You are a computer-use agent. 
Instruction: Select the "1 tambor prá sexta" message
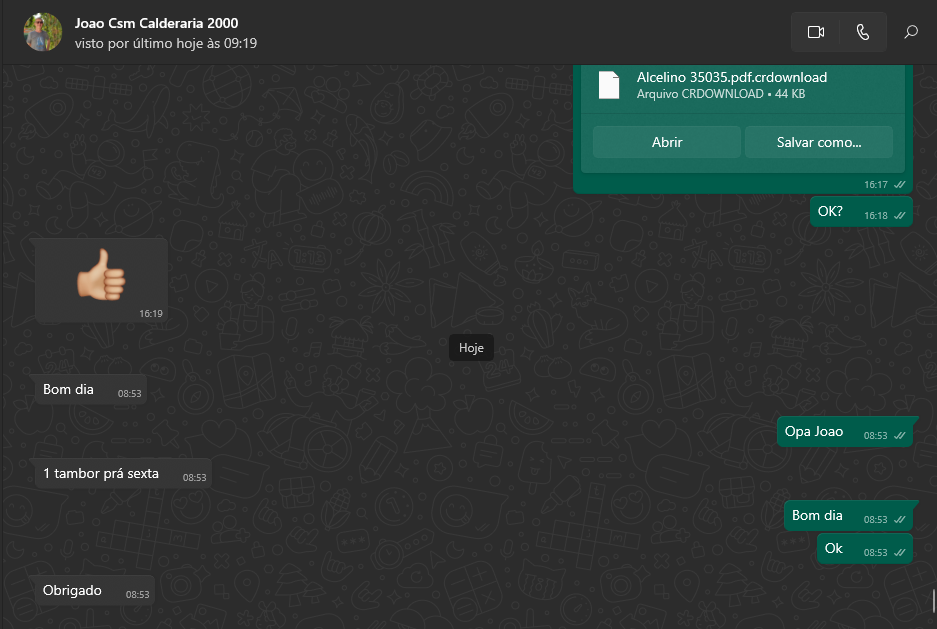pos(101,474)
